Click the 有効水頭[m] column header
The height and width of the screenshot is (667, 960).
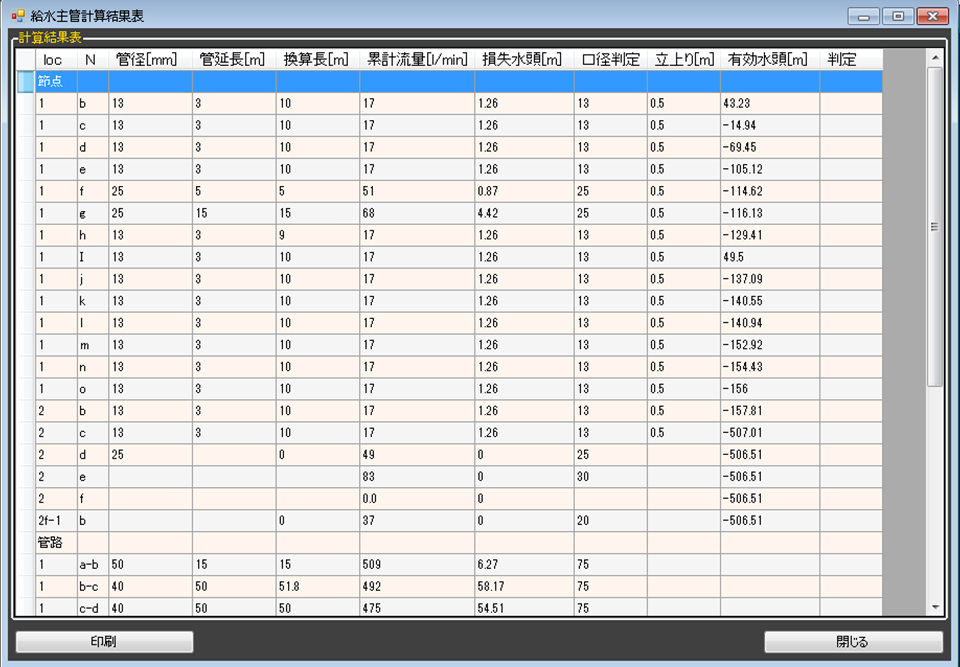click(769, 60)
